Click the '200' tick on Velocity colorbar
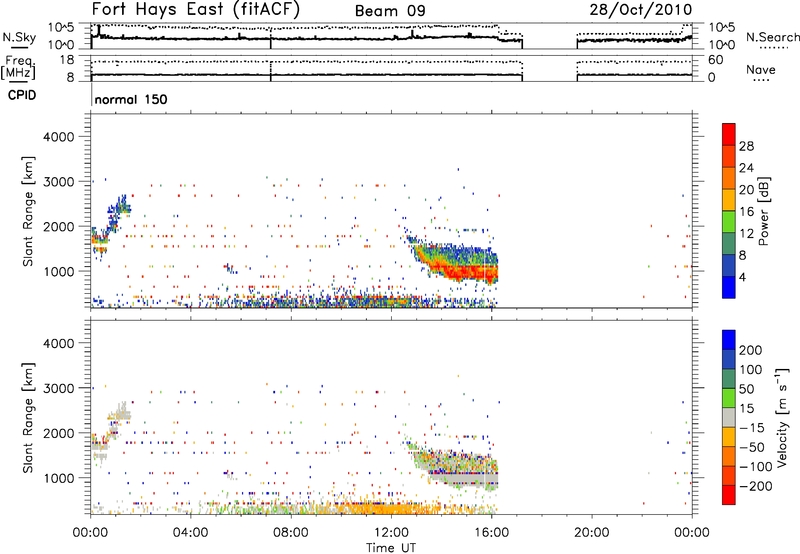This screenshot has width=800, height=554. 751,350
